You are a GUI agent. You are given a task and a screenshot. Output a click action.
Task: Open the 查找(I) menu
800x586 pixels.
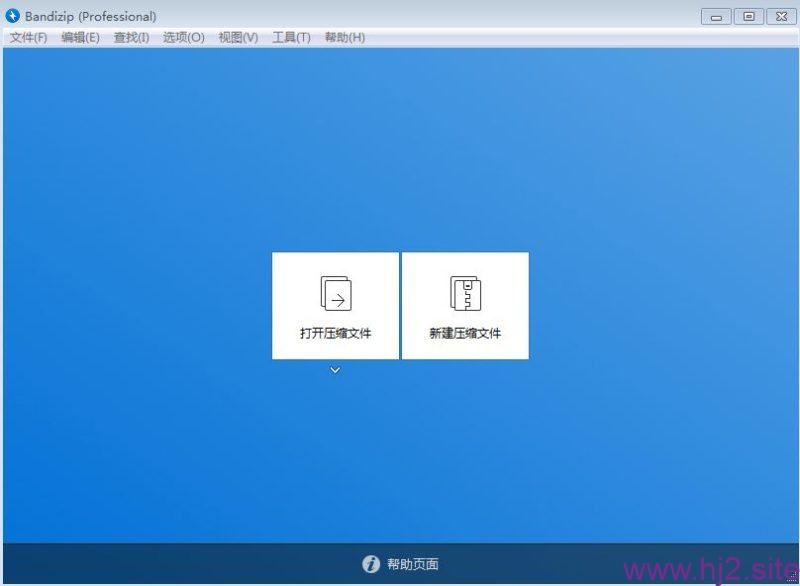132,38
